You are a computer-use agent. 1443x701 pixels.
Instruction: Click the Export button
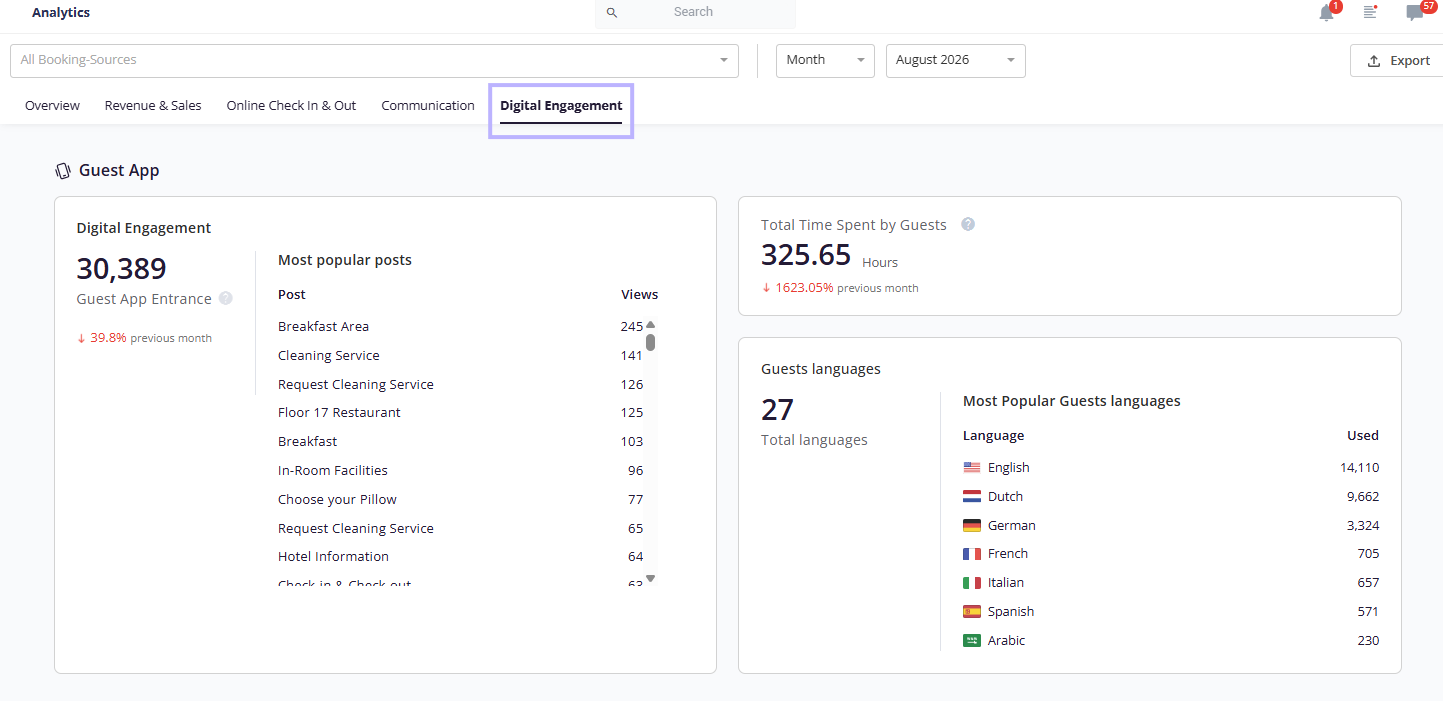[x=1397, y=60]
